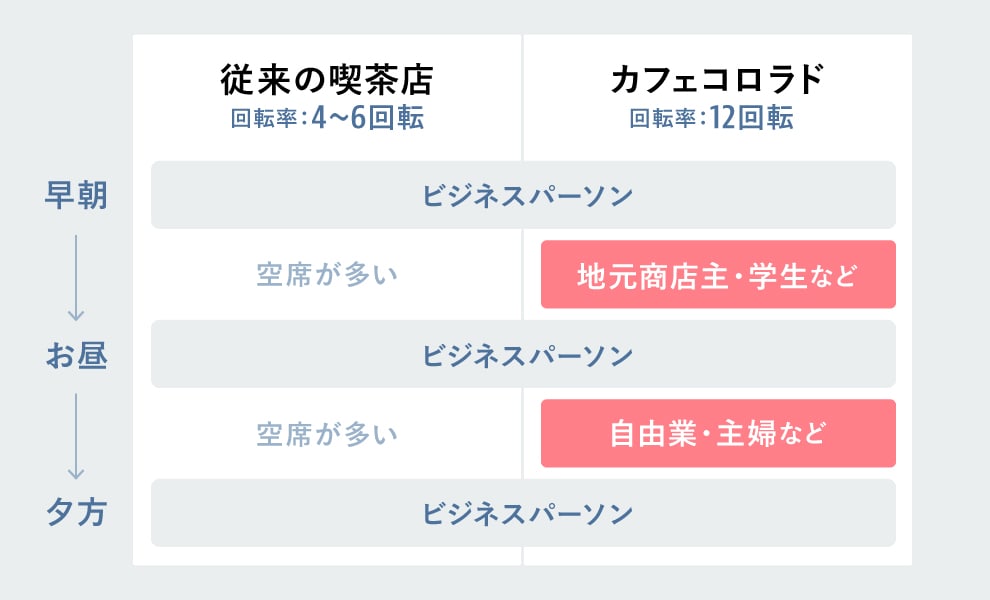Select the 回転率:12回転 subtitle
The width and height of the screenshot is (990, 600).
point(711,119)
